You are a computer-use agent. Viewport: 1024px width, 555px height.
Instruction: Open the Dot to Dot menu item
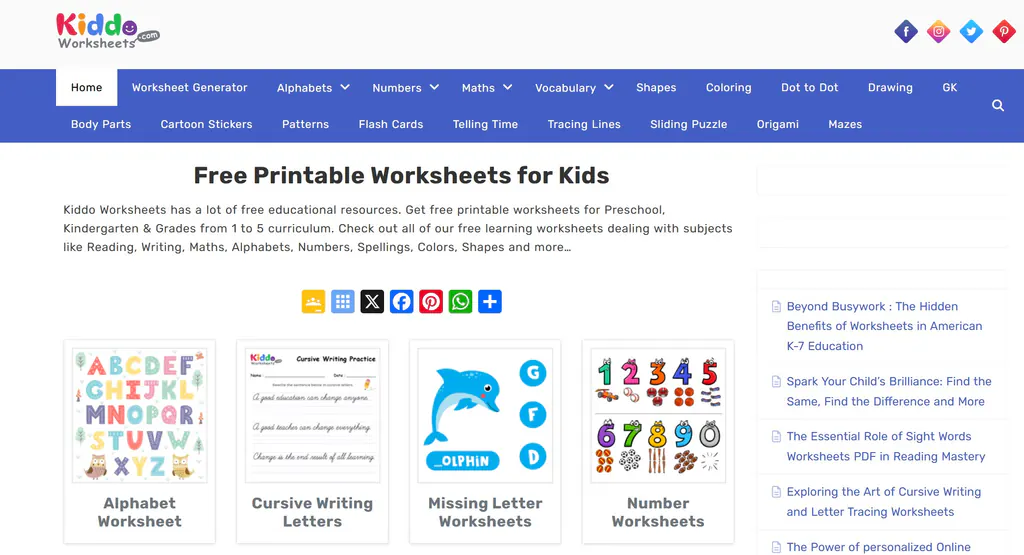click(810, 87)
